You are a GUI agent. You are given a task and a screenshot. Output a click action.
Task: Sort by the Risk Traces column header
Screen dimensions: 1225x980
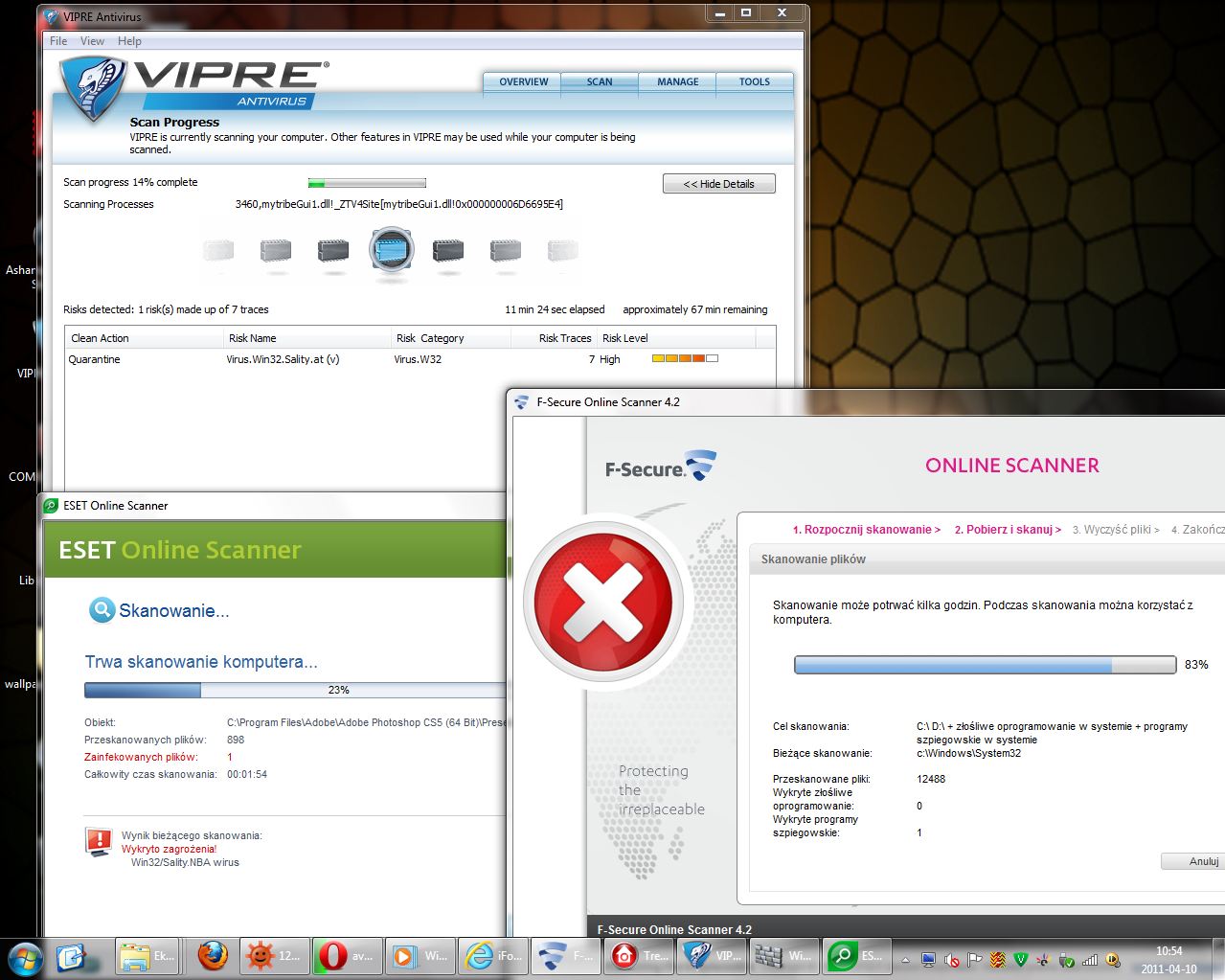(554, 338)
